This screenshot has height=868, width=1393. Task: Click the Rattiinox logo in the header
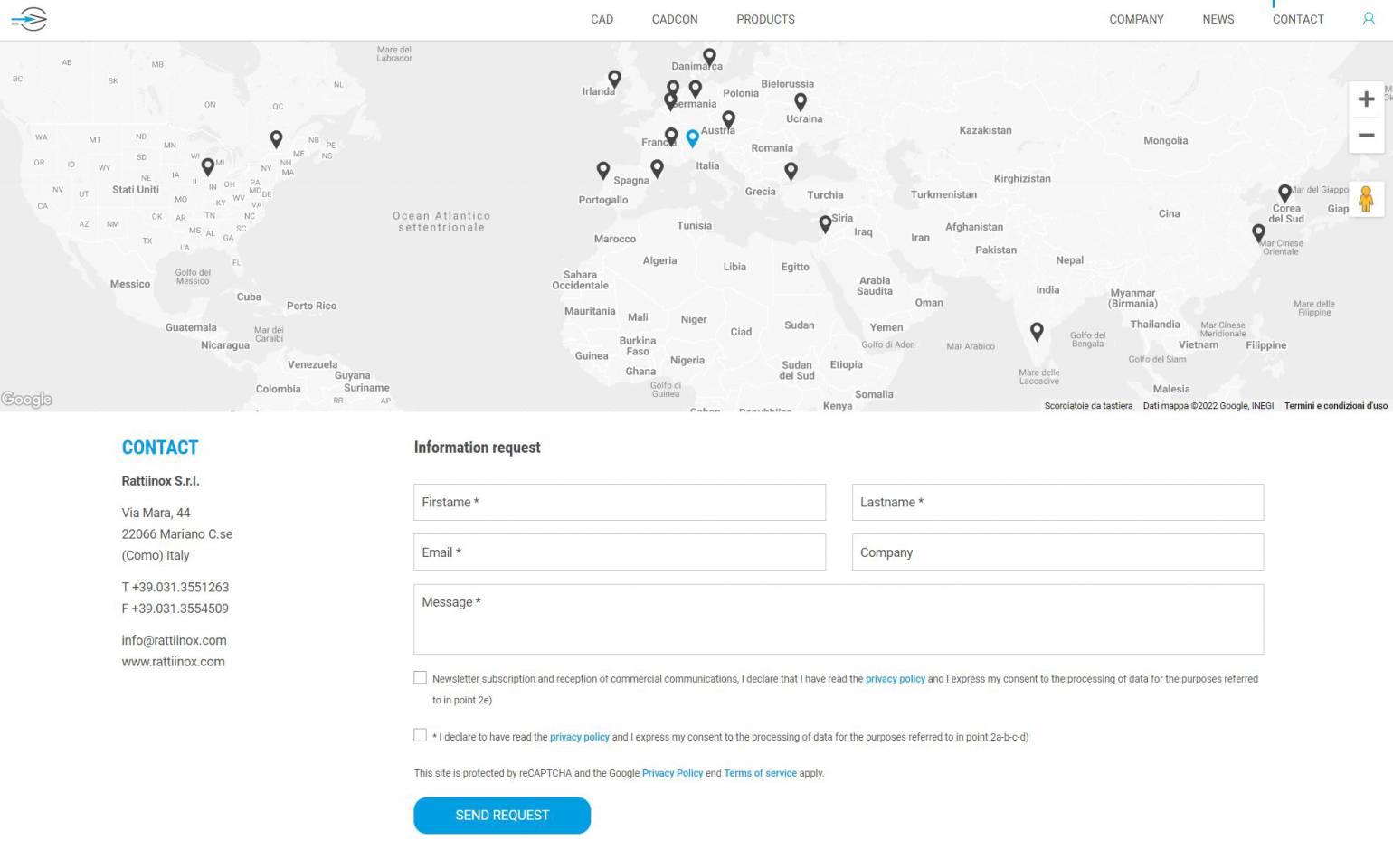coord(29,19)
